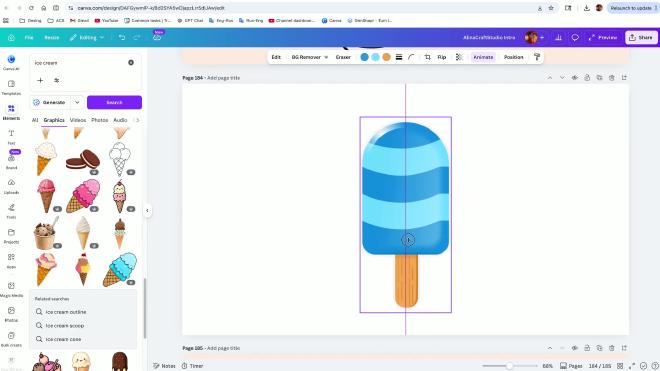
Task: Open Magic Media in the side rail
Action: [x=11, y=289]
